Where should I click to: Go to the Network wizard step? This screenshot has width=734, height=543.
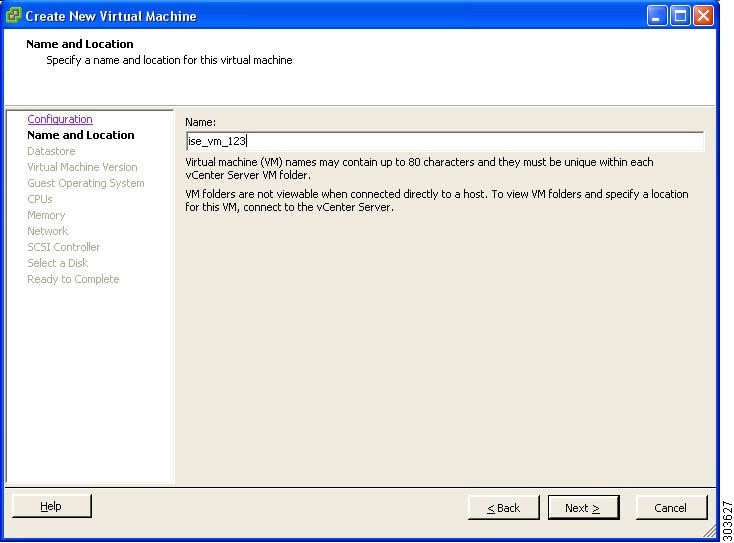point(47,231)
